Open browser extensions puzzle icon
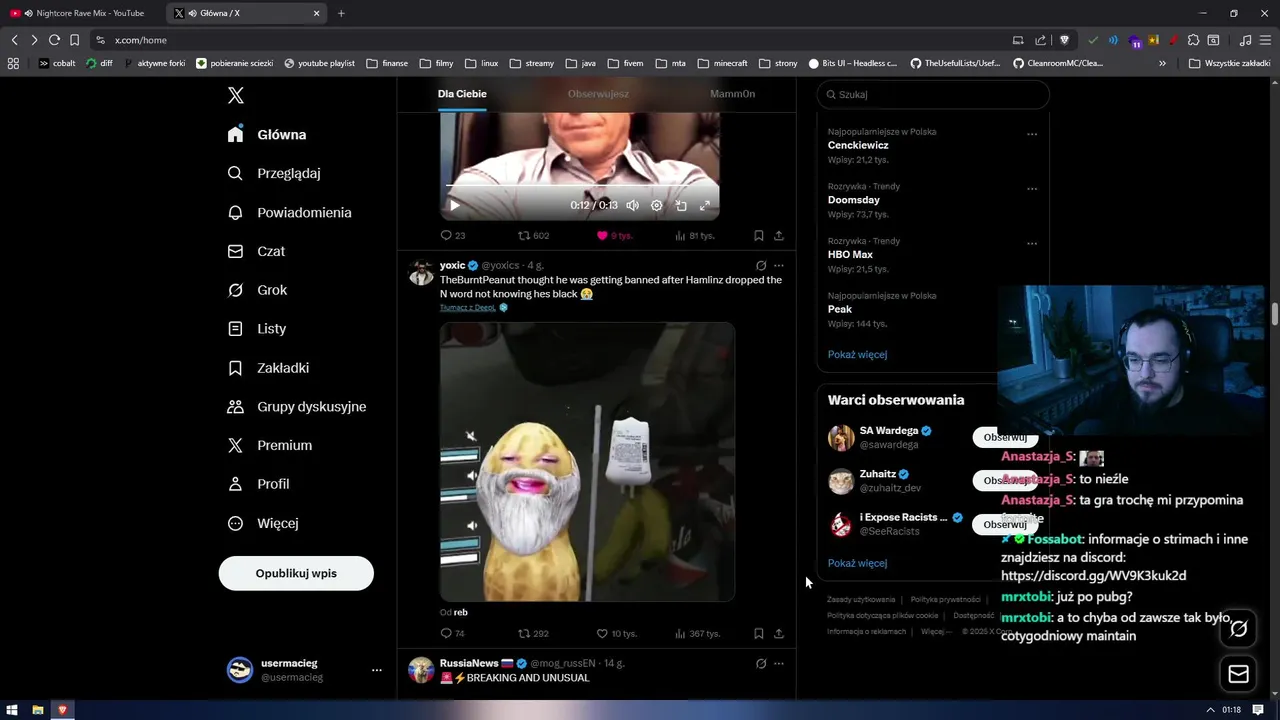This screenshot has height=720, width=1280. tap(1193, 40)
